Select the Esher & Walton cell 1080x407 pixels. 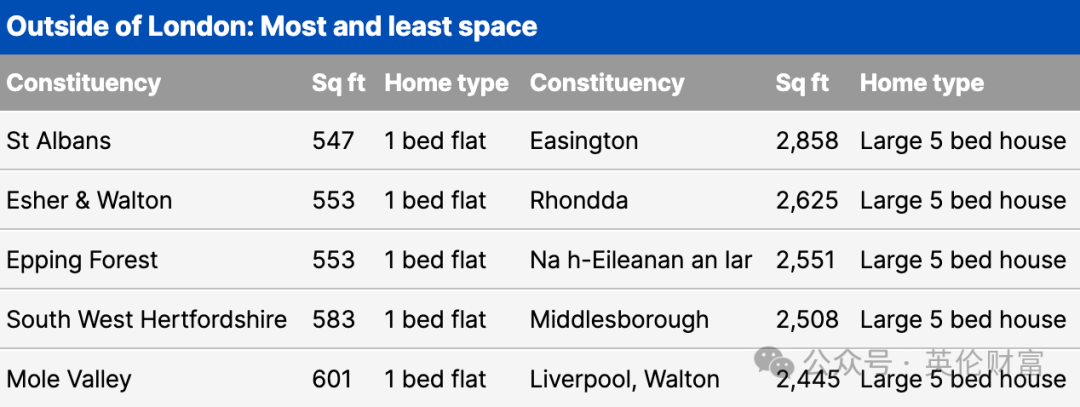coord(90,200)
